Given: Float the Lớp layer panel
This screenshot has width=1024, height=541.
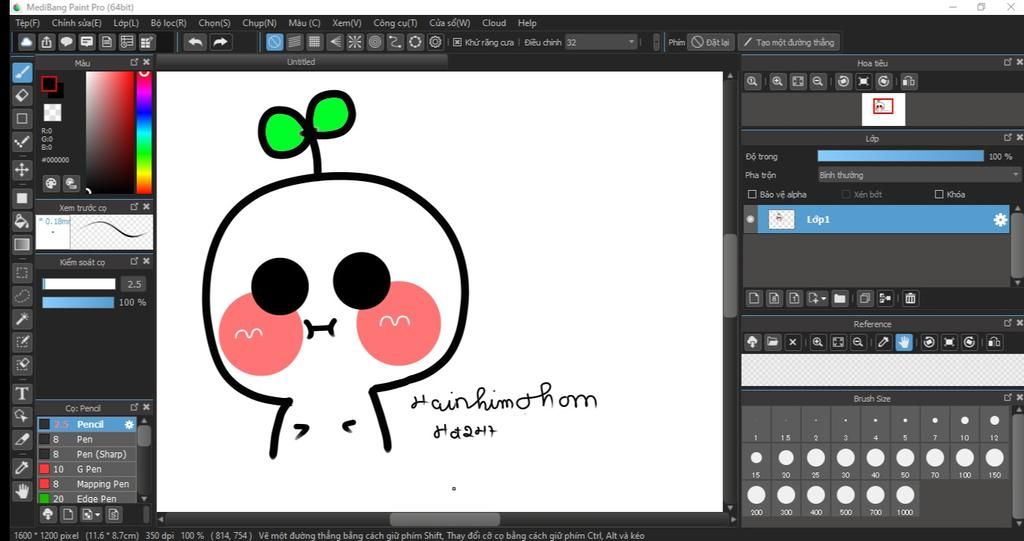Looking at the screenshot, I should 1008,138.
